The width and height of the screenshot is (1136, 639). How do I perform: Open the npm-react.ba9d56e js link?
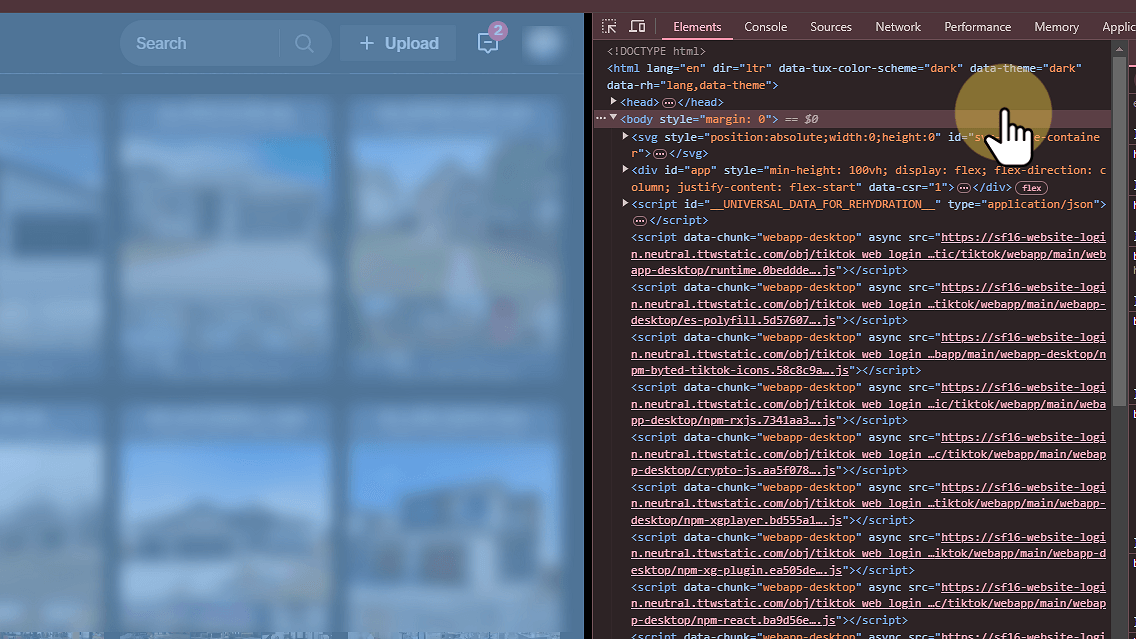(x=868, y=604)
